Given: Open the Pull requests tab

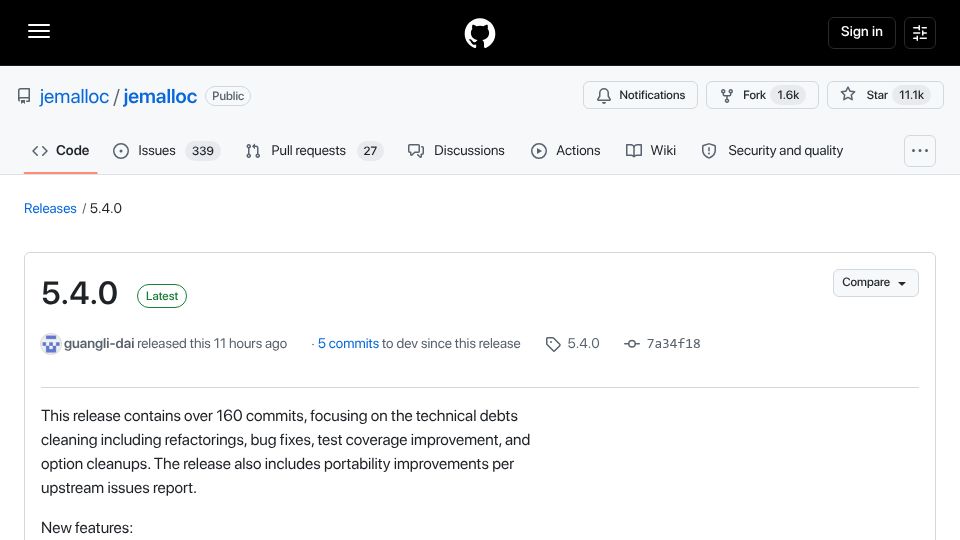Looking at the screenshot, I should 314,151.
